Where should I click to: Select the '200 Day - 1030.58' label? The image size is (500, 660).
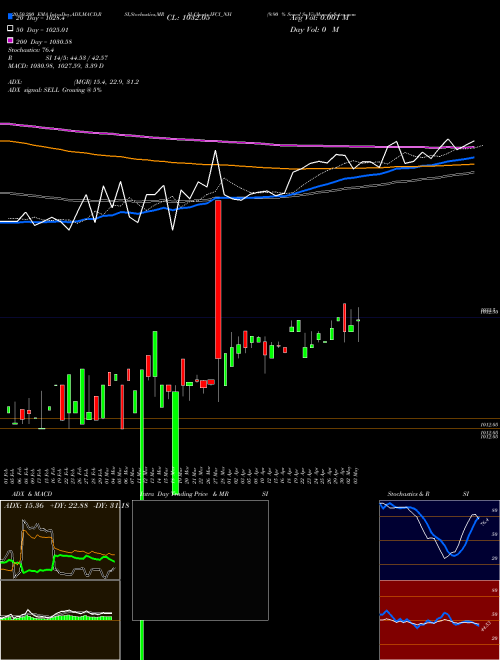(44, 42)
